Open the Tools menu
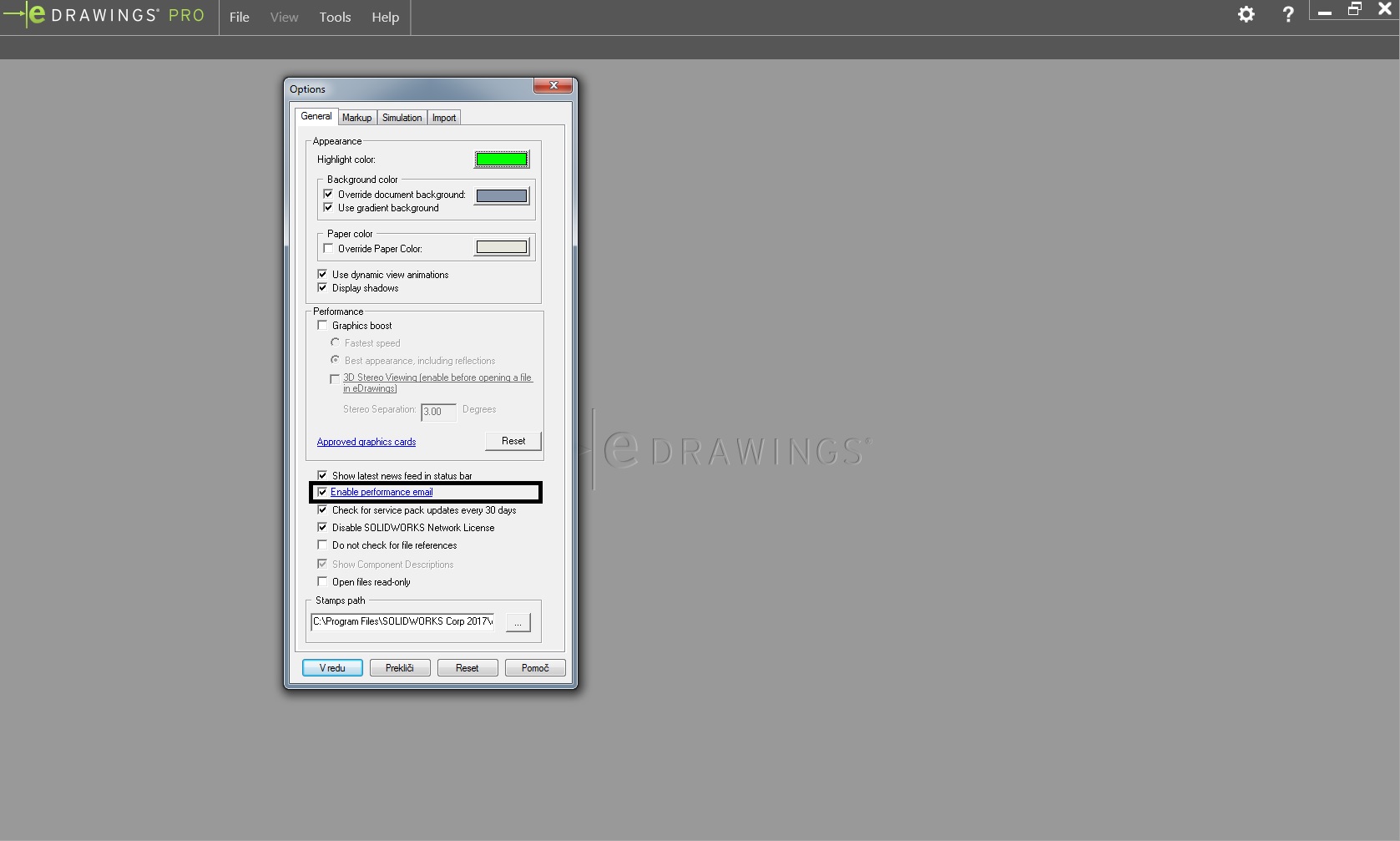The height and width of the screenshot is (841, 1400). click(335, 17)
